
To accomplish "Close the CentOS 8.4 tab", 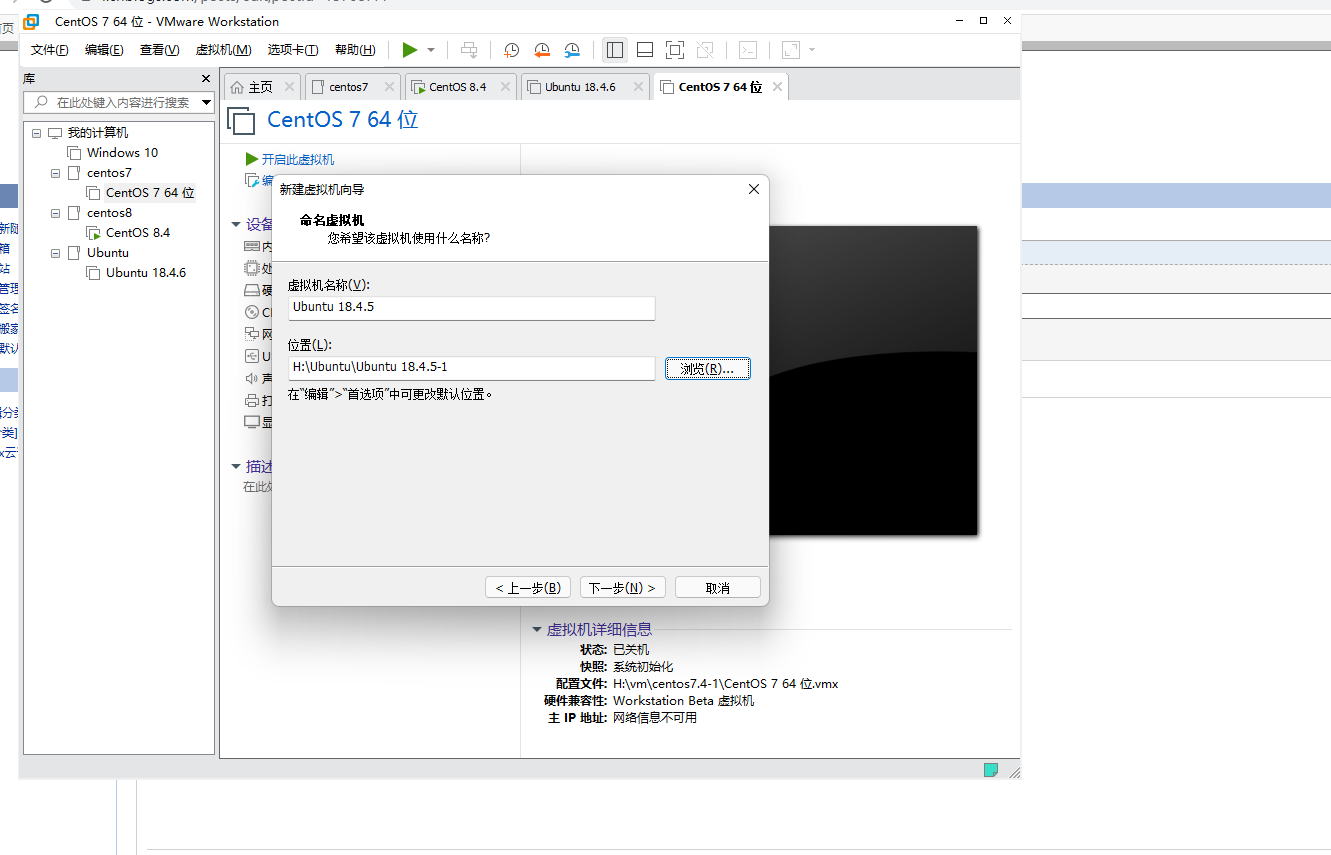I will 505,87.
